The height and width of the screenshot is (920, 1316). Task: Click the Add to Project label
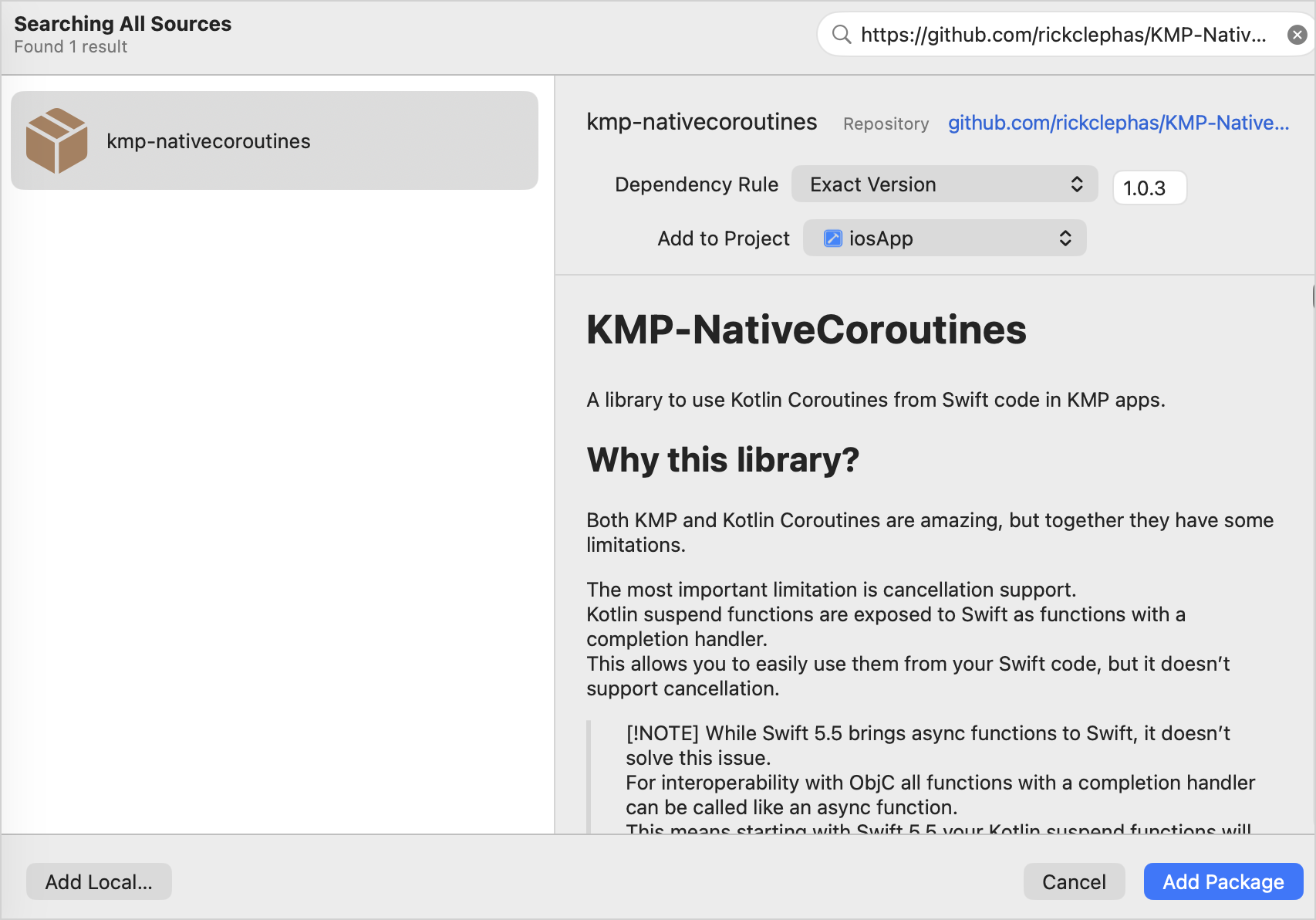click(724, 238)
